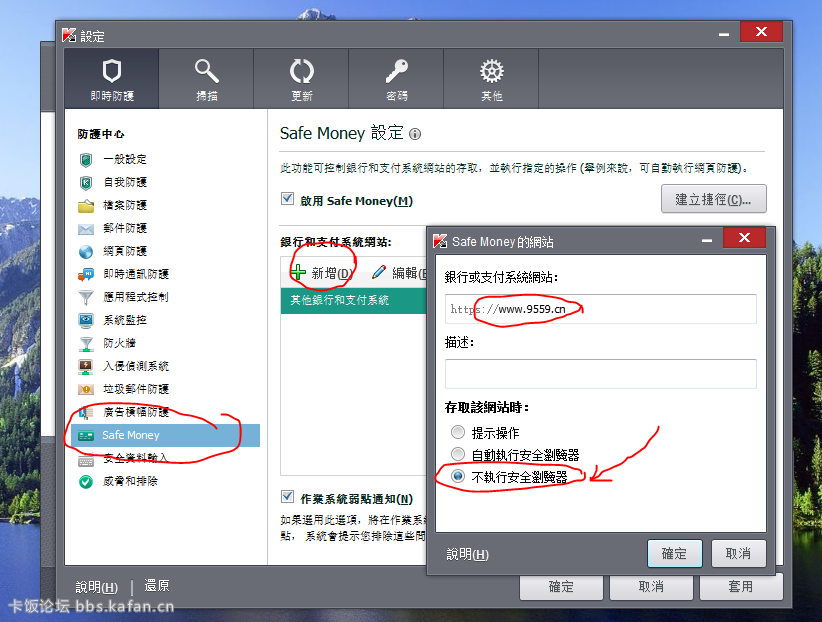Click the 系統監控 monitor icon
822x622 pixels.
pos(86,320)
